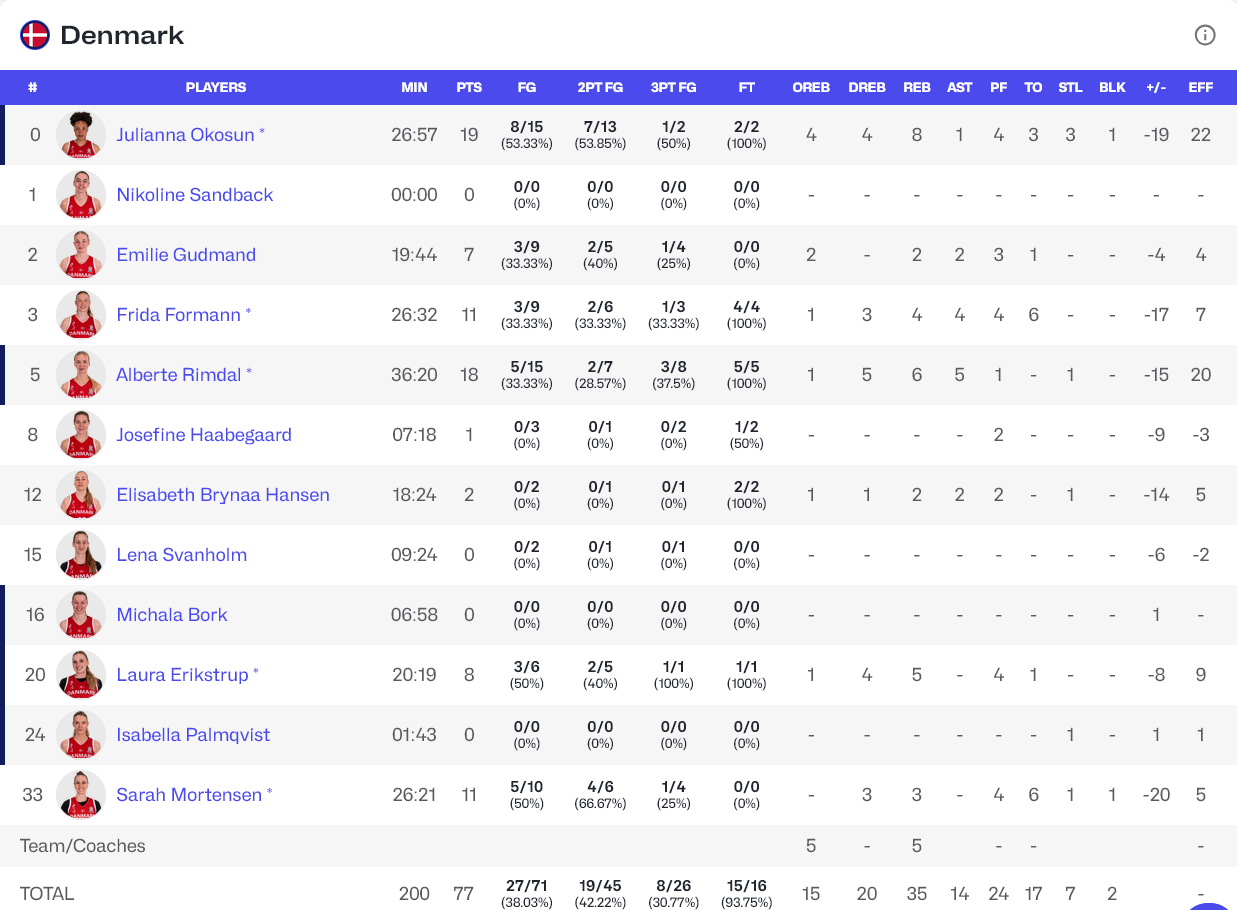Select Alberte Rimdal player name
The height and width of the screenshot is (910, 1237).
point(178,375)
